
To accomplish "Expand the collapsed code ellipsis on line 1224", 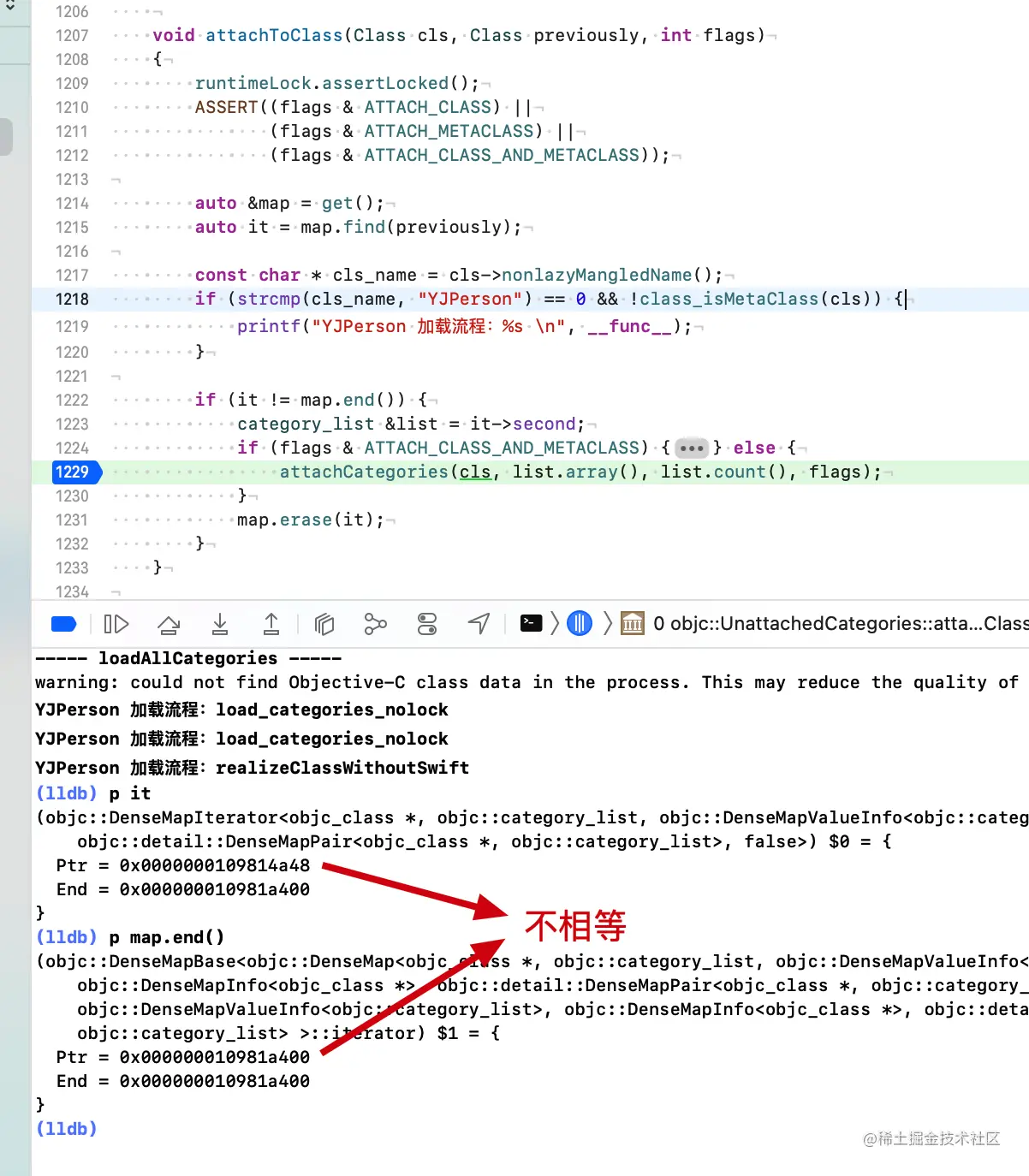I will [692, 448].
